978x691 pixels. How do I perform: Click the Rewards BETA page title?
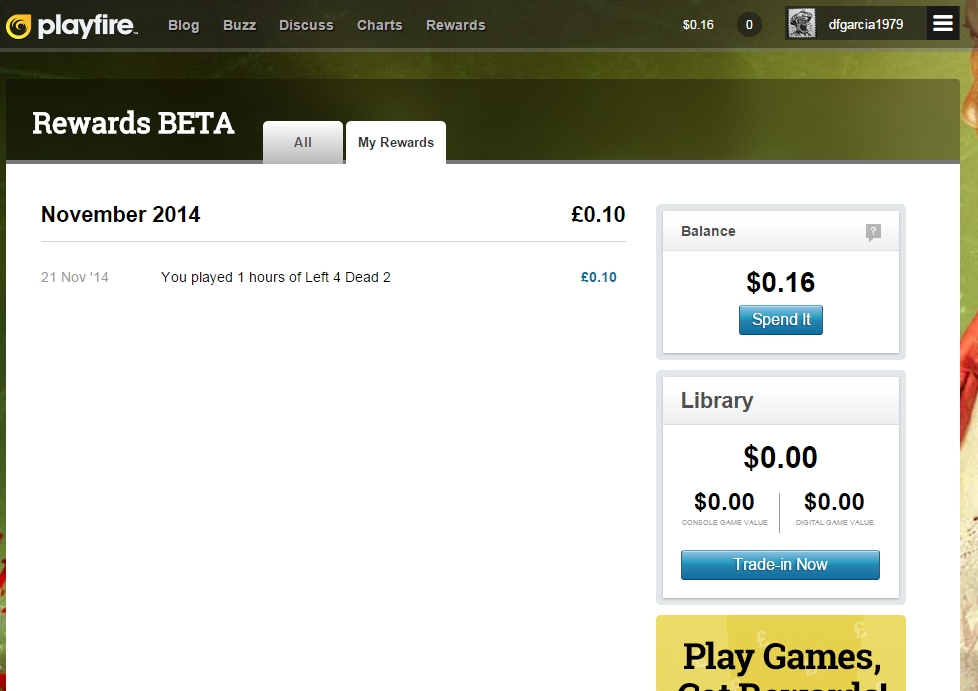coord(133,123)
